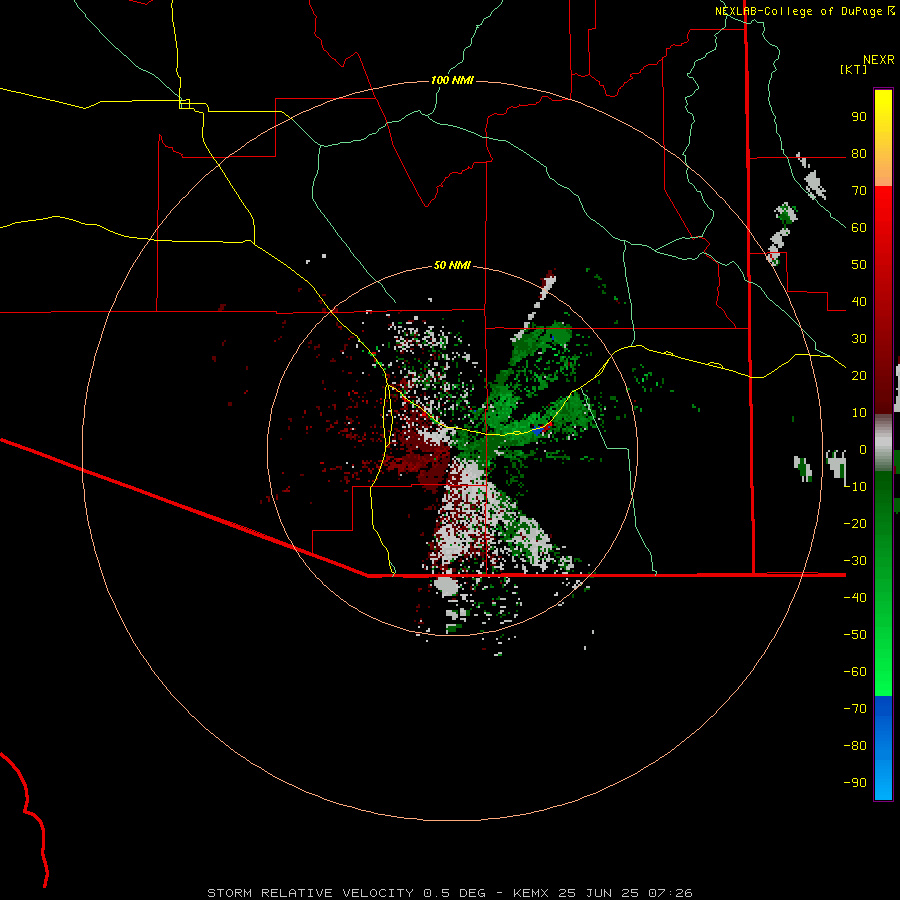Click the NEXLAB-College of DuPage watermark text
The height and width of the screenshot is (900, 900).
coord(798,11)
